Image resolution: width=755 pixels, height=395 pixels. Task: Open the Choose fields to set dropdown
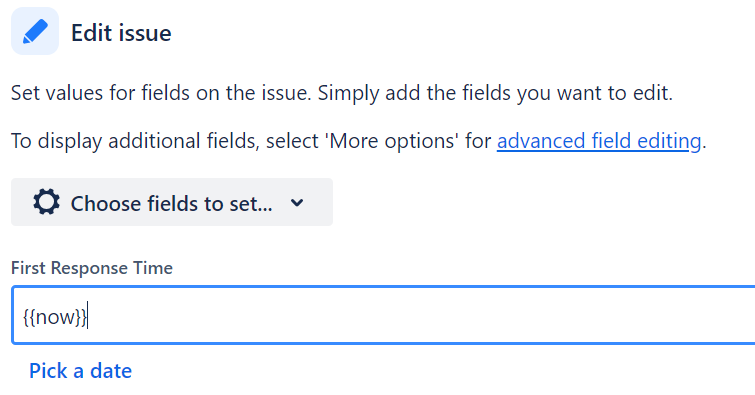(172, 202)
